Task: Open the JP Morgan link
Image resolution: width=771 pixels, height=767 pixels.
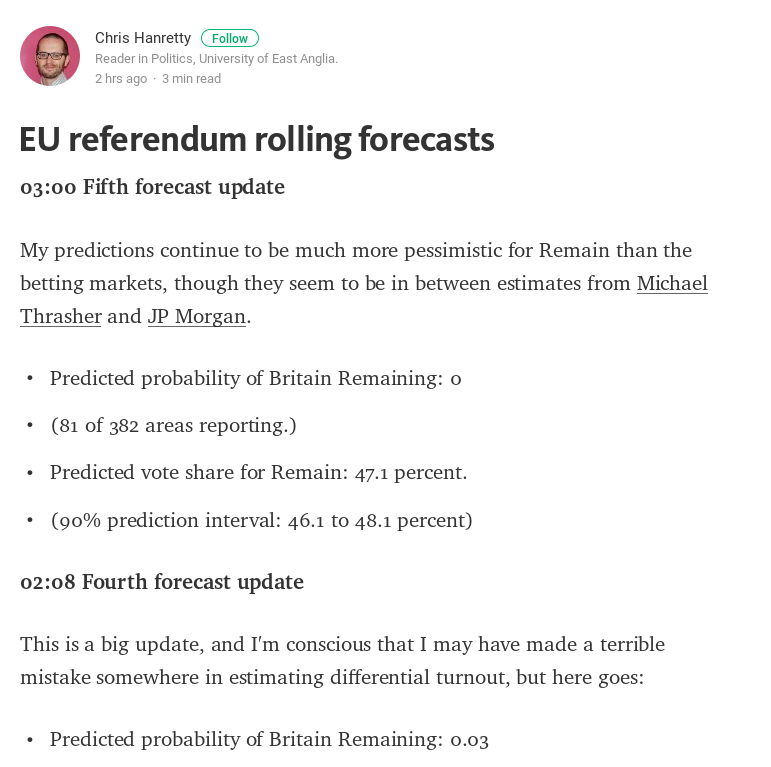Action: [x=197, y=316]
